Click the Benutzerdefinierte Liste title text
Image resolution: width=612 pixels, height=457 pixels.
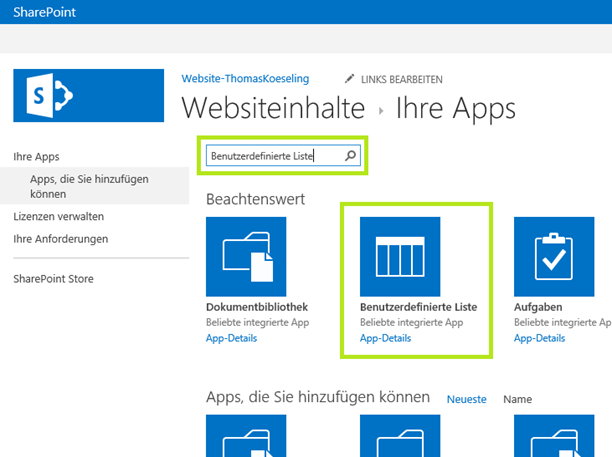[x=418, y=307]
